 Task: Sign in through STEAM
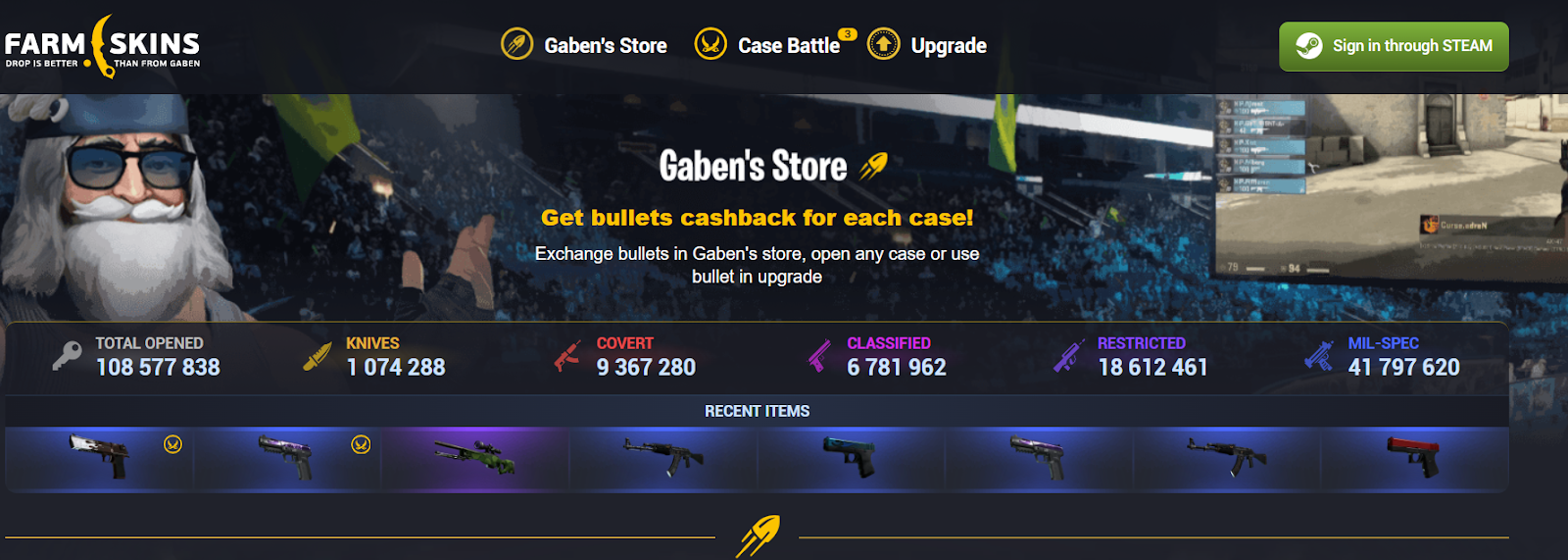click(1394, 46)
